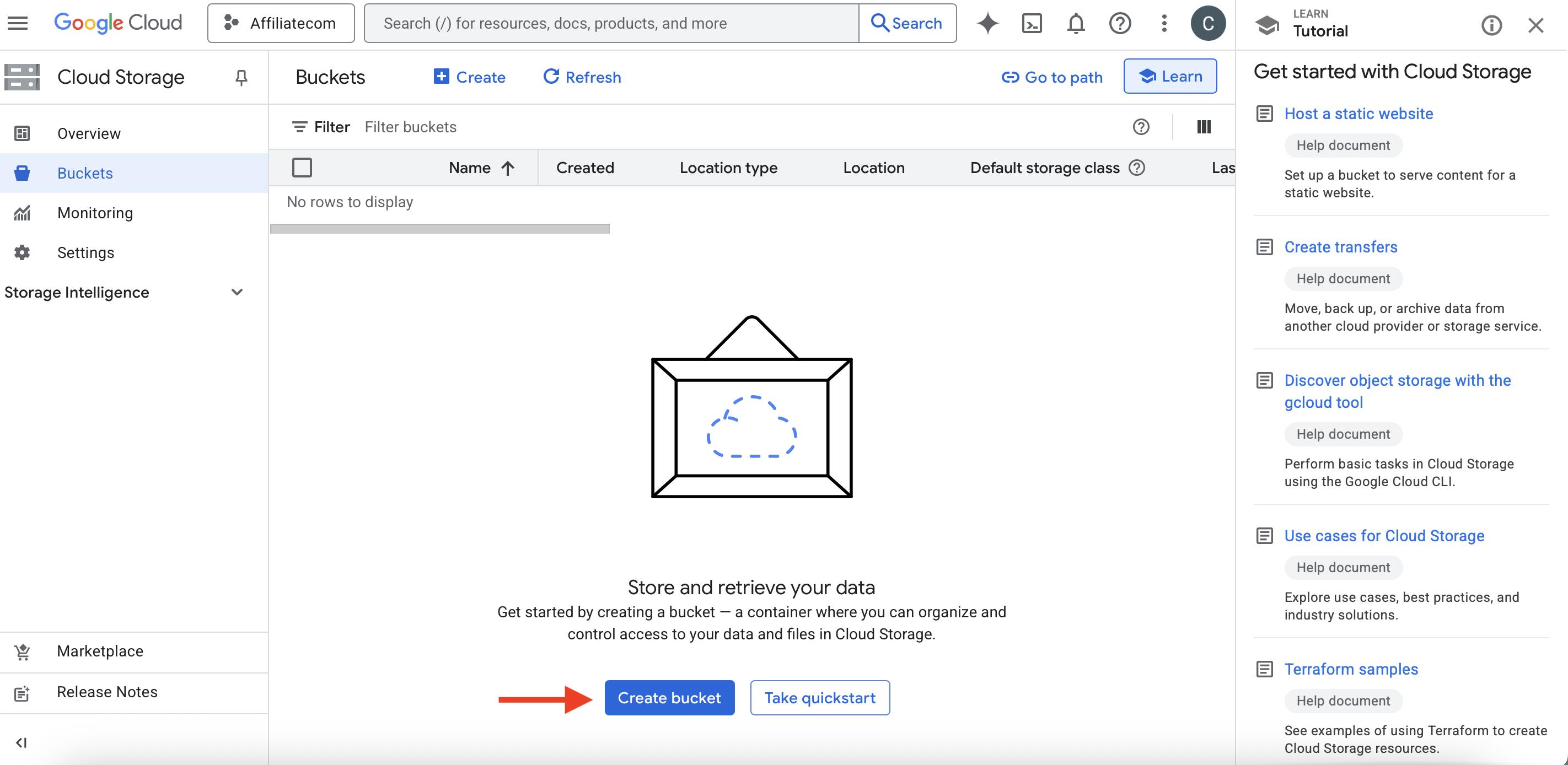
Task: Sort by the Location column header
Action: [x=873, y=168]
